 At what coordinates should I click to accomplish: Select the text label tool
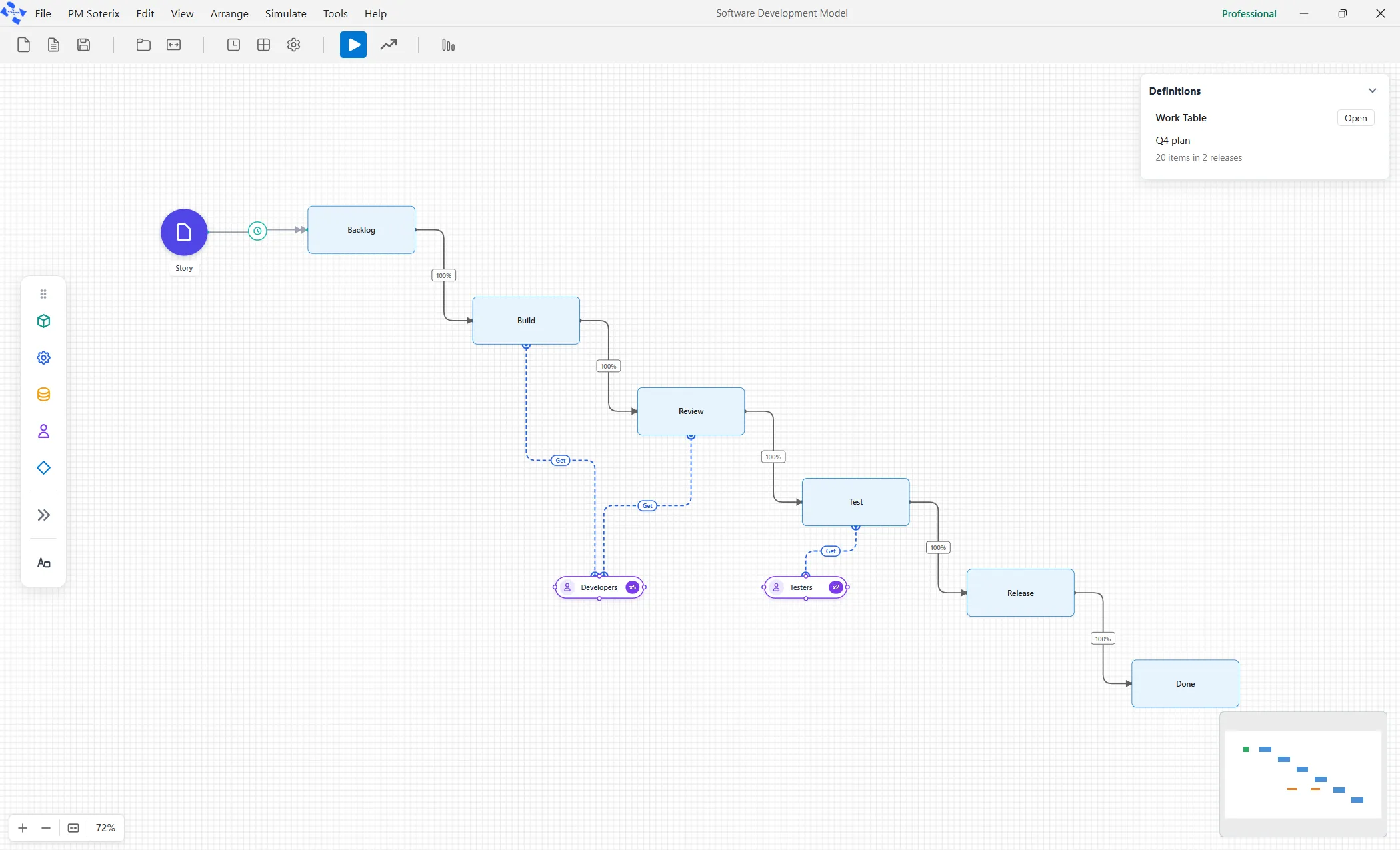point(43,563)
